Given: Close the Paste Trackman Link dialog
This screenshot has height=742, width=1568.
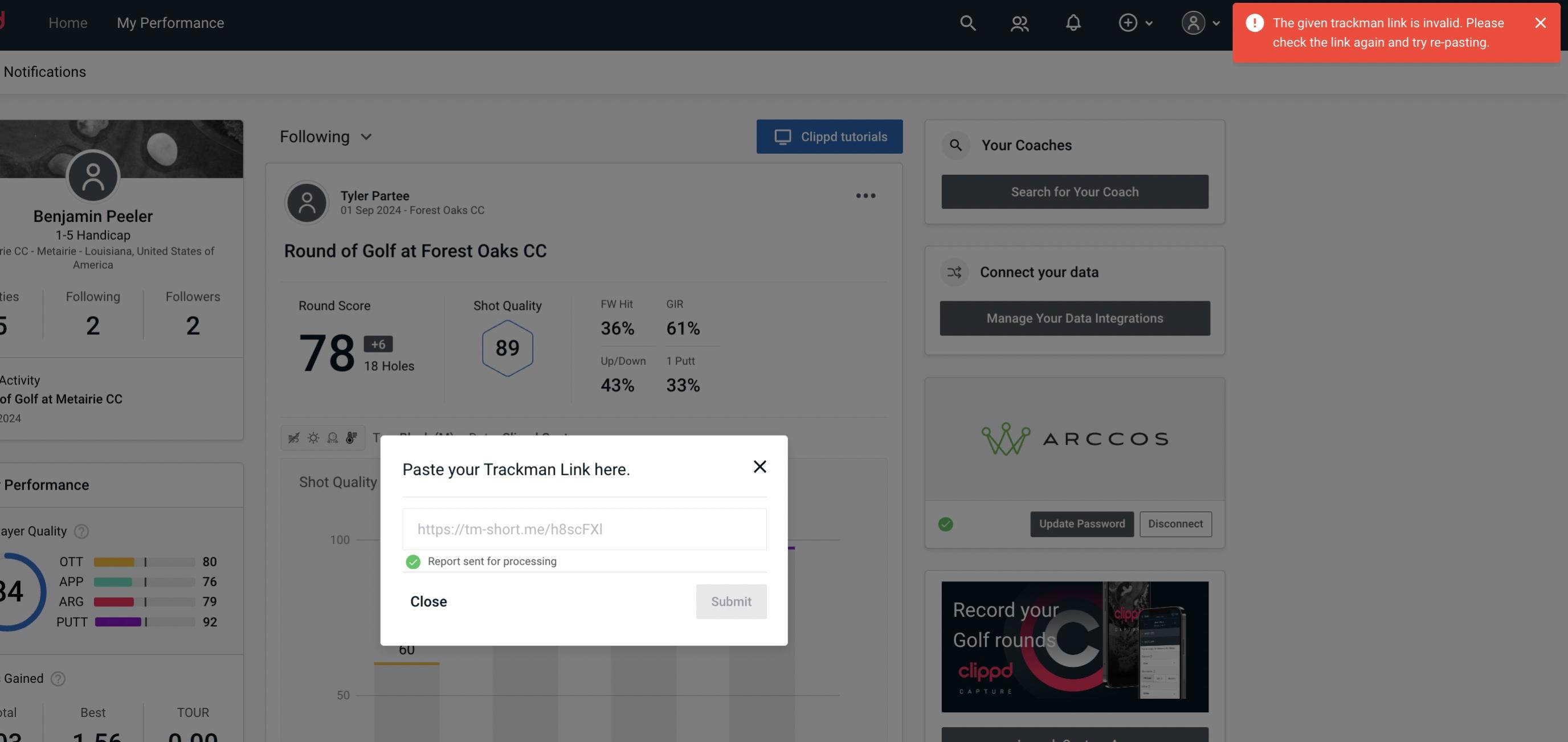Looking at the screenshot, I should pyautogui.click(x=759, y=466).
